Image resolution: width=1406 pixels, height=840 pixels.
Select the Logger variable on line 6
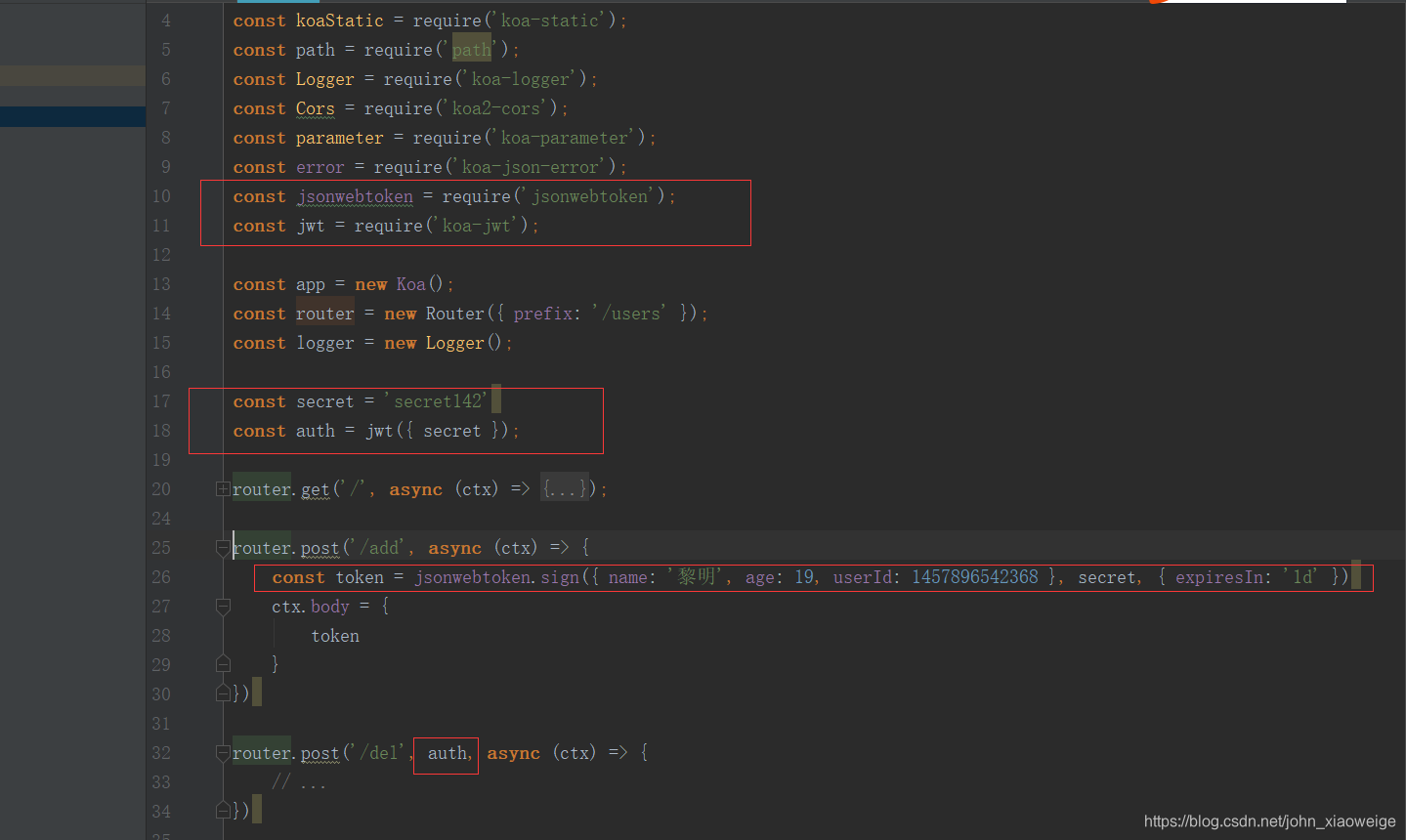pos(324,79)
